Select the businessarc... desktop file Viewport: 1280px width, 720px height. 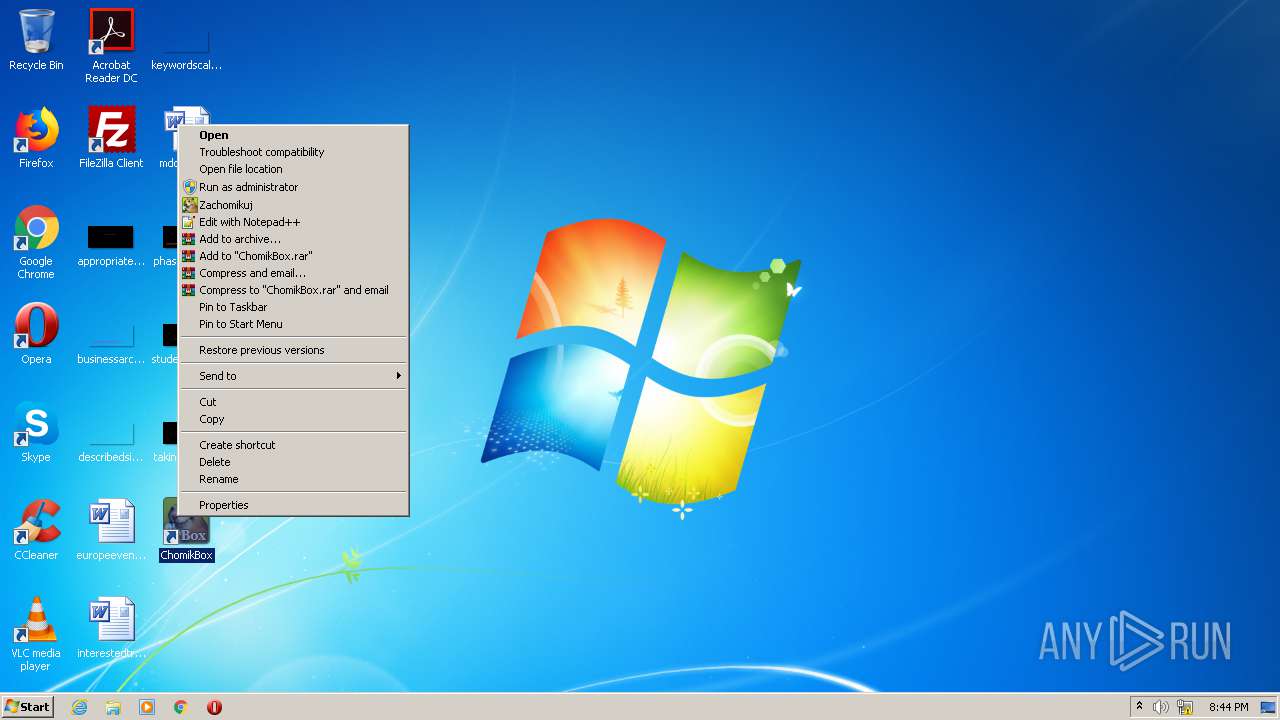point(111,343)
